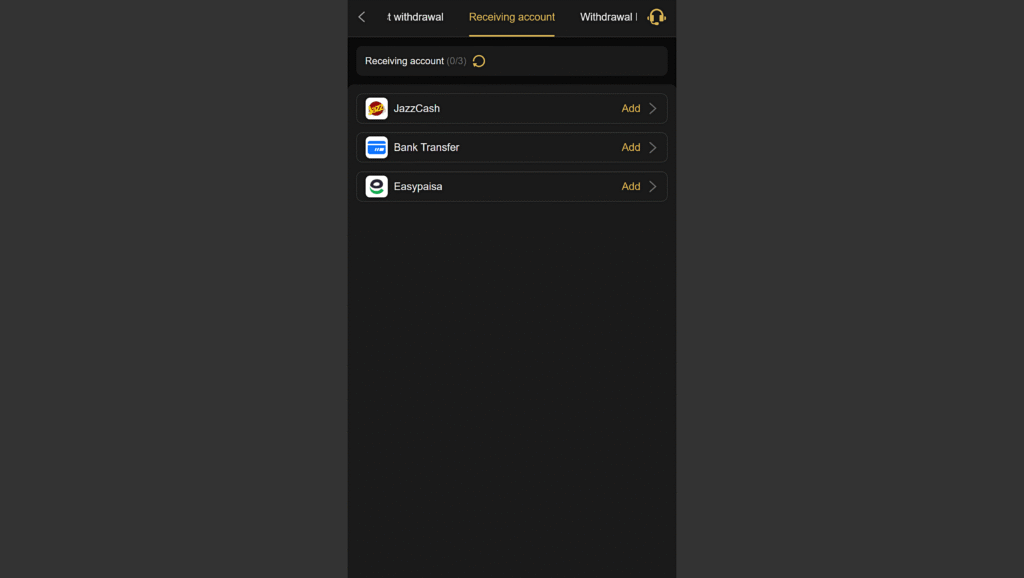Select the JazzCash label text
This screenshot has height=578, width=1024.
417,108
